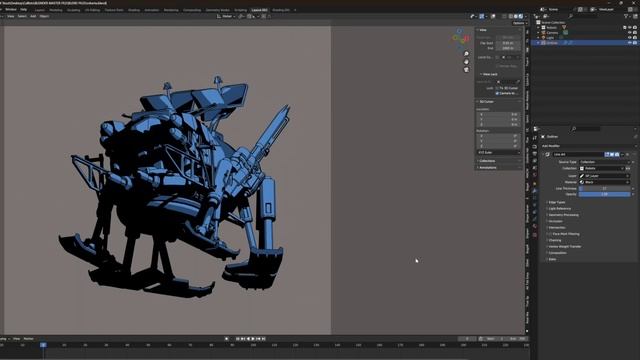This screenshot has width=640, height=360.
Task: Click the viewport navigation axis gizmo
Action: pos(461,38)
